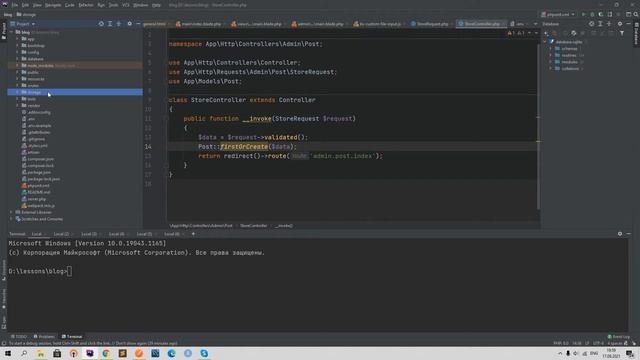Viewport: 640px width, 360px height.
Task: Open Windows Start menu
Action: coord(8,353)
